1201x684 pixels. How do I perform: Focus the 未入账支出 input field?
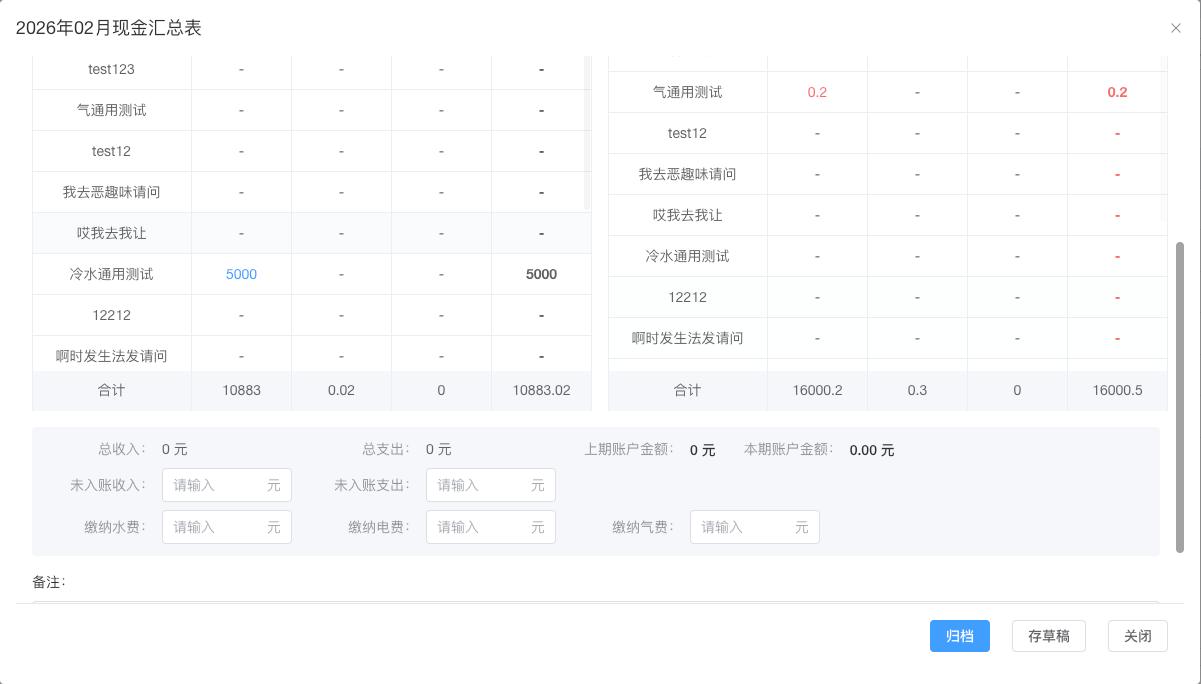click(x=491, y=485)
